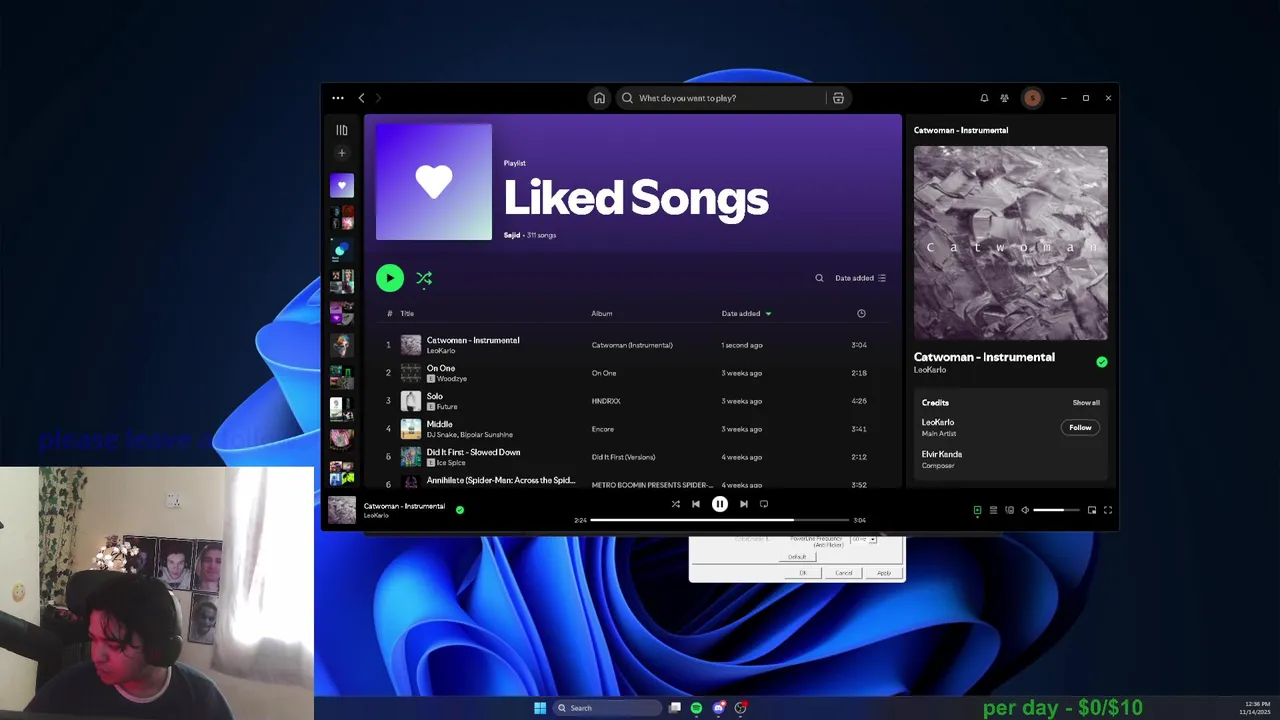1280x720 pixels.
Task: Click Default button in properties dialog
Action: tap(797, 557)
